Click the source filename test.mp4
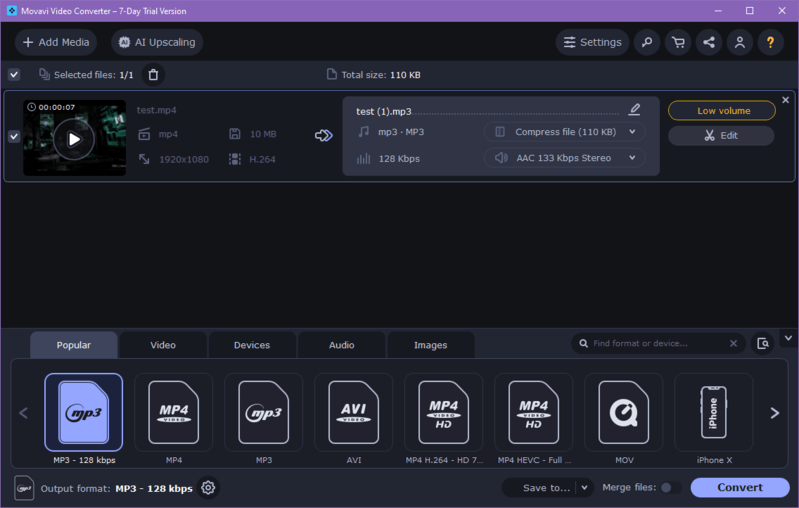799x508 pixels. click(x=156, y=110)
